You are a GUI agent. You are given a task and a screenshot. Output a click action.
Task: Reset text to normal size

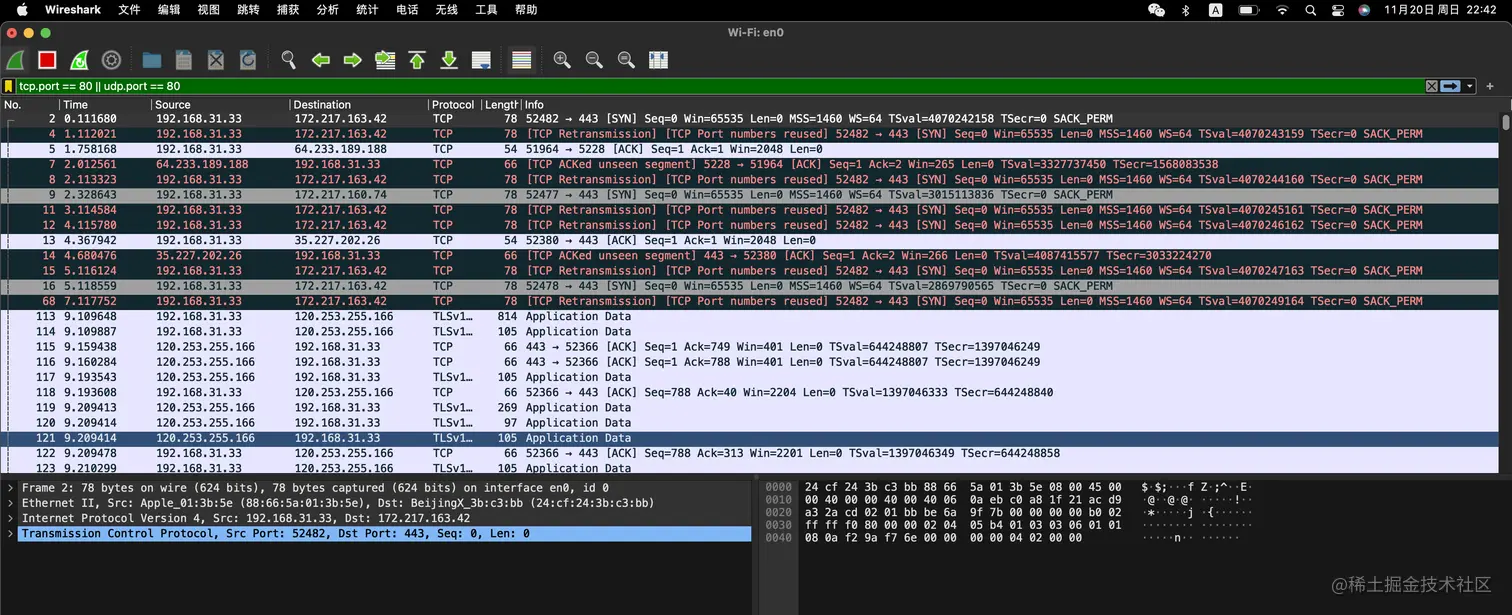pos(626,60)
